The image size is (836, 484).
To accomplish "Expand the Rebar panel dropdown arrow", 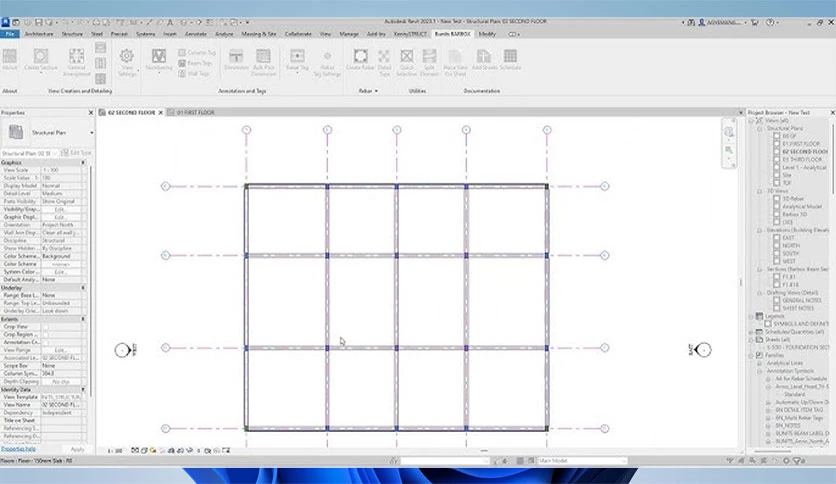I will [376, 91].
